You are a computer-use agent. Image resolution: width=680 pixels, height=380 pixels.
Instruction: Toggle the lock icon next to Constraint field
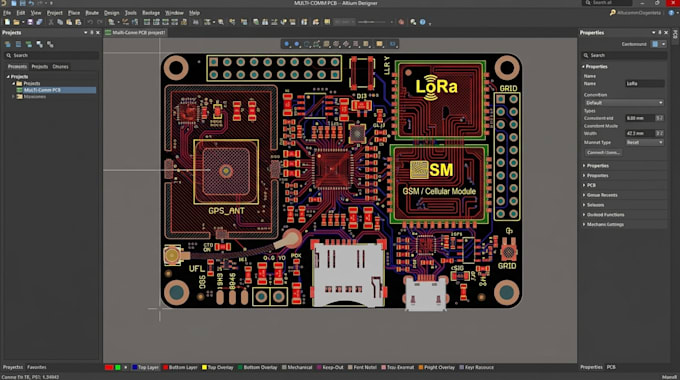(659, 118)
